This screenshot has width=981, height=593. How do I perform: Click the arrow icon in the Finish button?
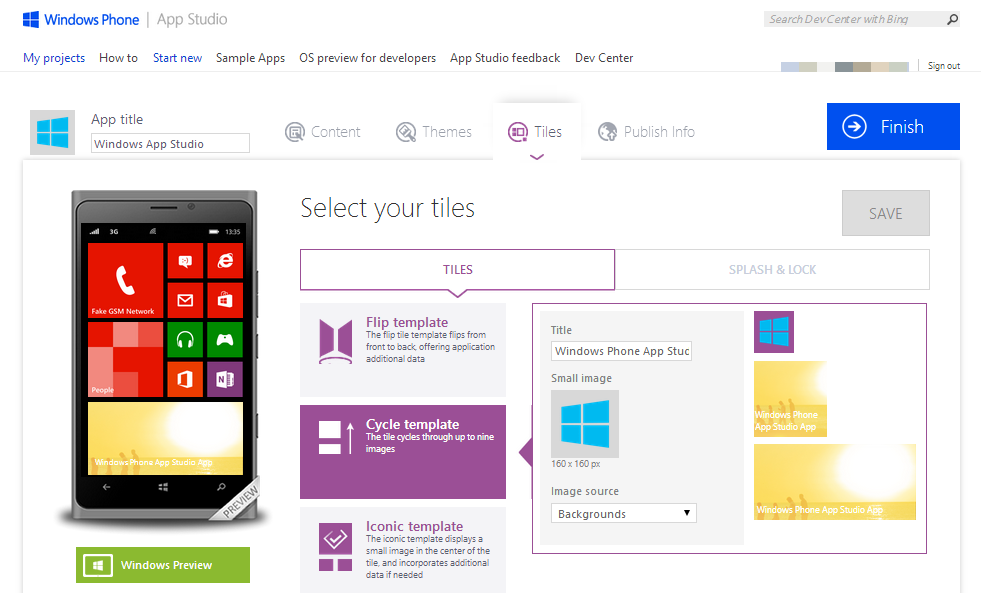coord(854,126)
